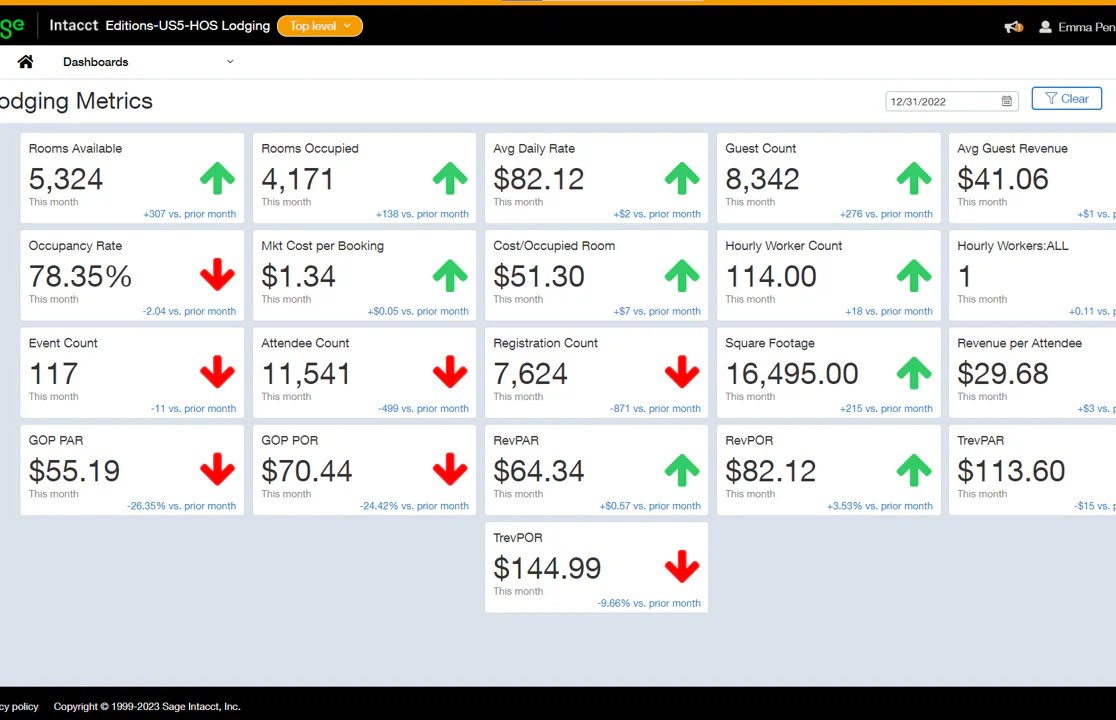Viewport: 1116px width, 720px height.
Task: Click the TrevPOR value $144.99
Action: tap(547, 568)
